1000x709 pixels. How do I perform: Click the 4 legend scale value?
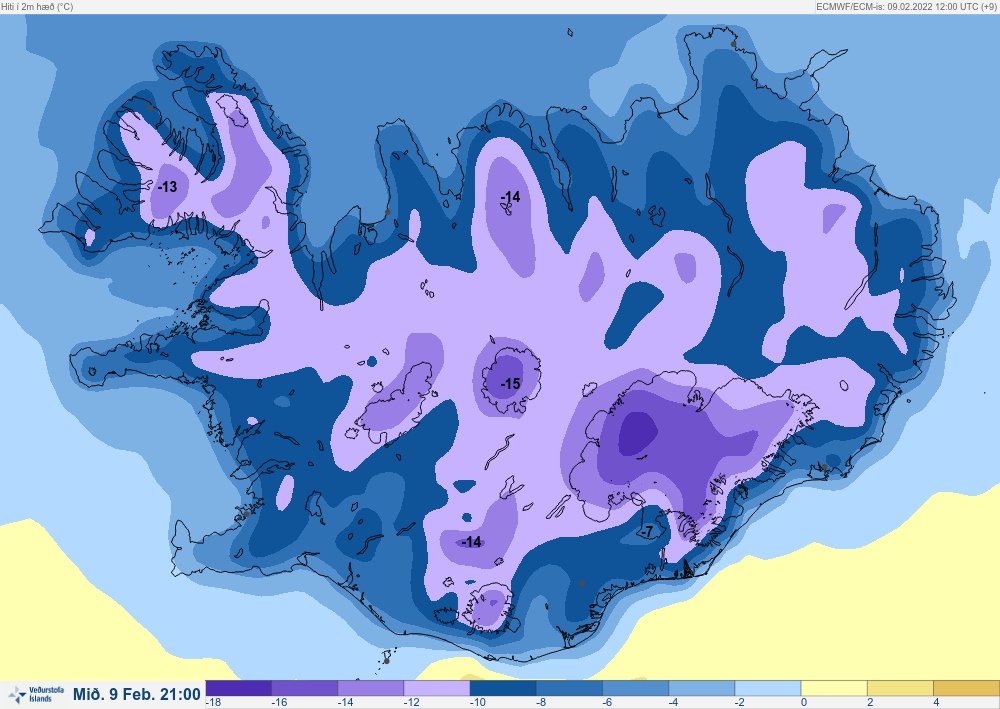point(936,703)
